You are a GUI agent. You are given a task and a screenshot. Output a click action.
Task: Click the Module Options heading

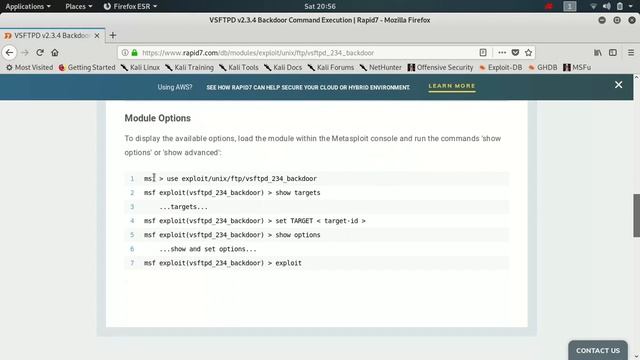click(x=158, y=118)
